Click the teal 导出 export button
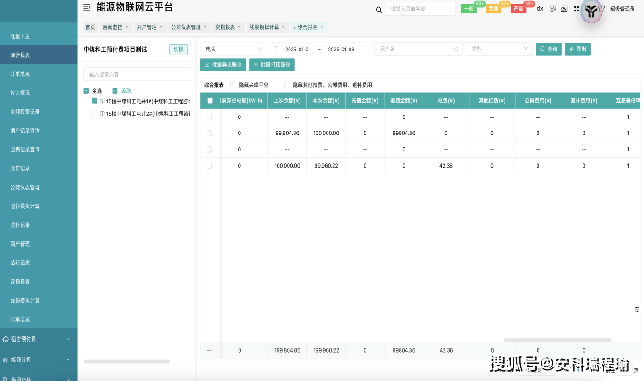This screenshot has height=381, width=644. pos(578,49)
